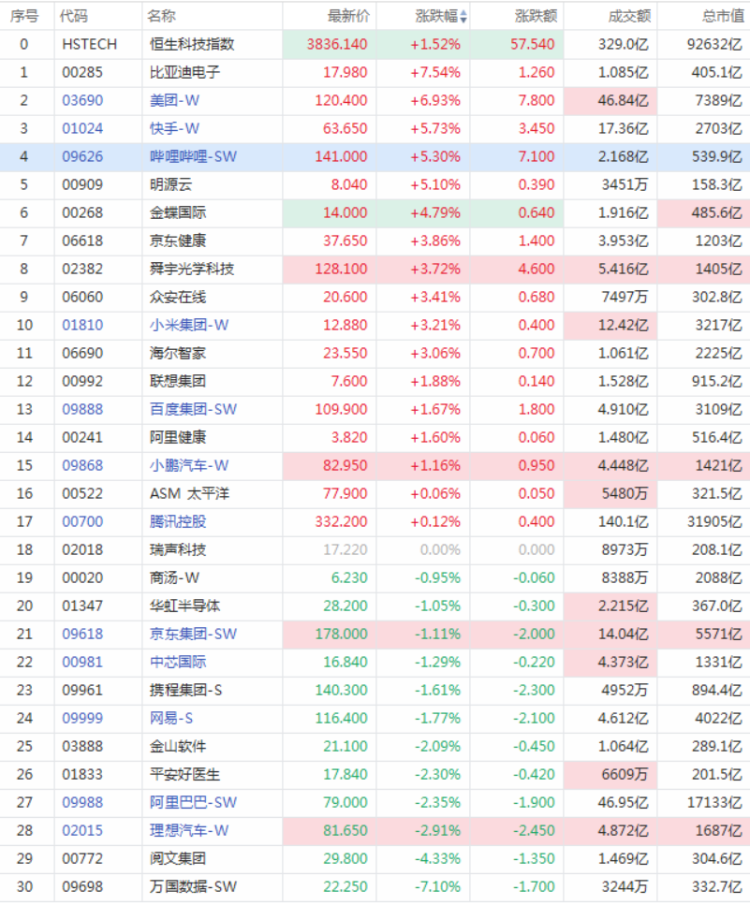This screenshot has width=750, height=905.
Task: Click the 代码 column header
Action: 74,16
